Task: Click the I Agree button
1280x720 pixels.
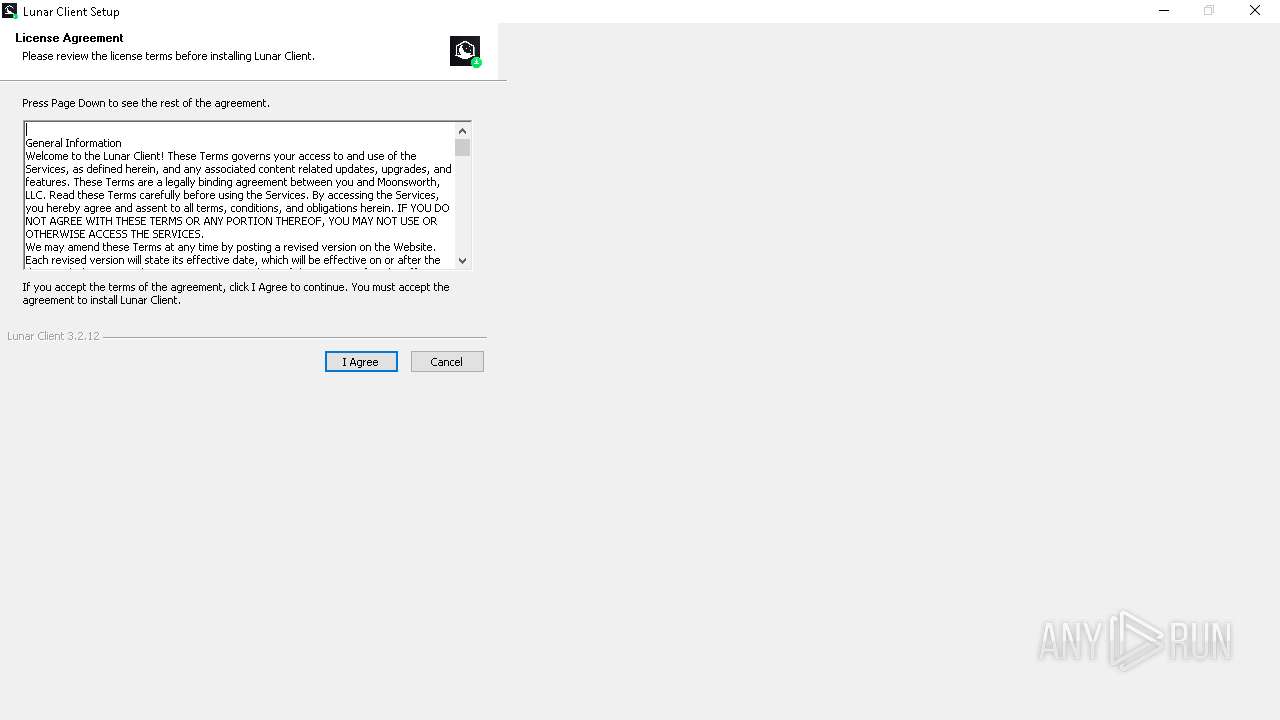Action: [361, 362]
